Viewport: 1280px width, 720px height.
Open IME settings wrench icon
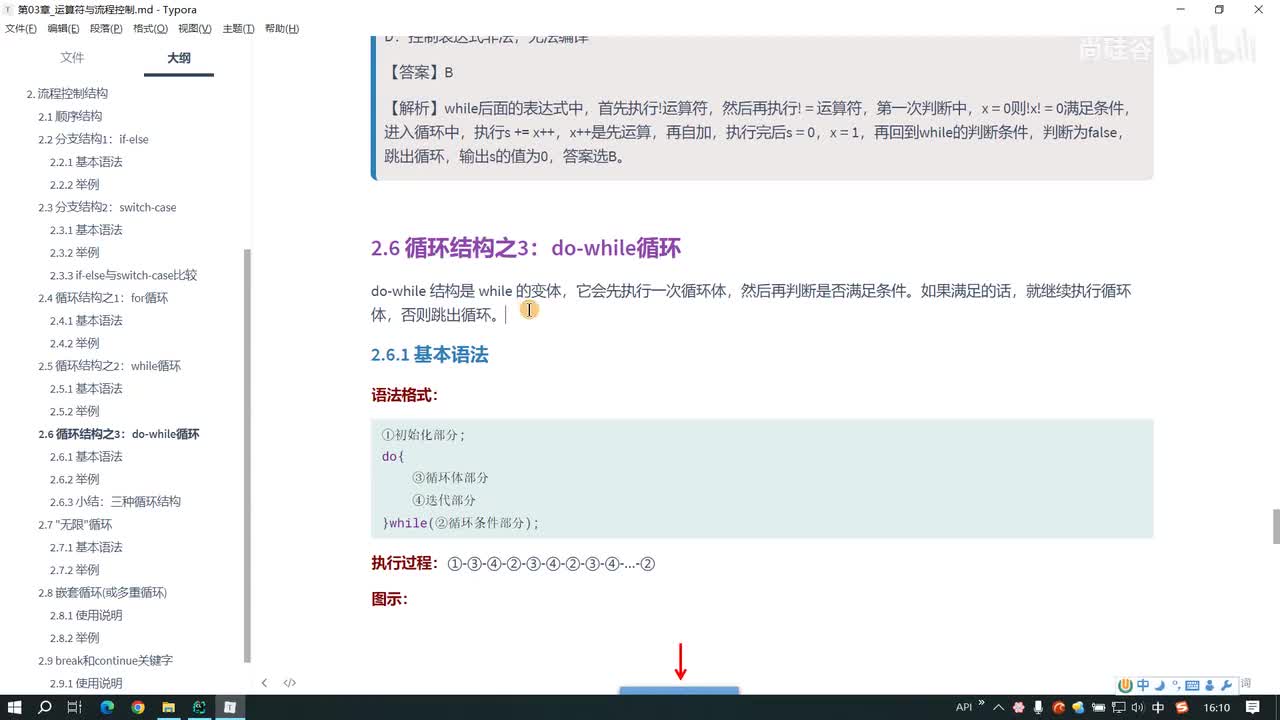click(x=1226, y=685)
